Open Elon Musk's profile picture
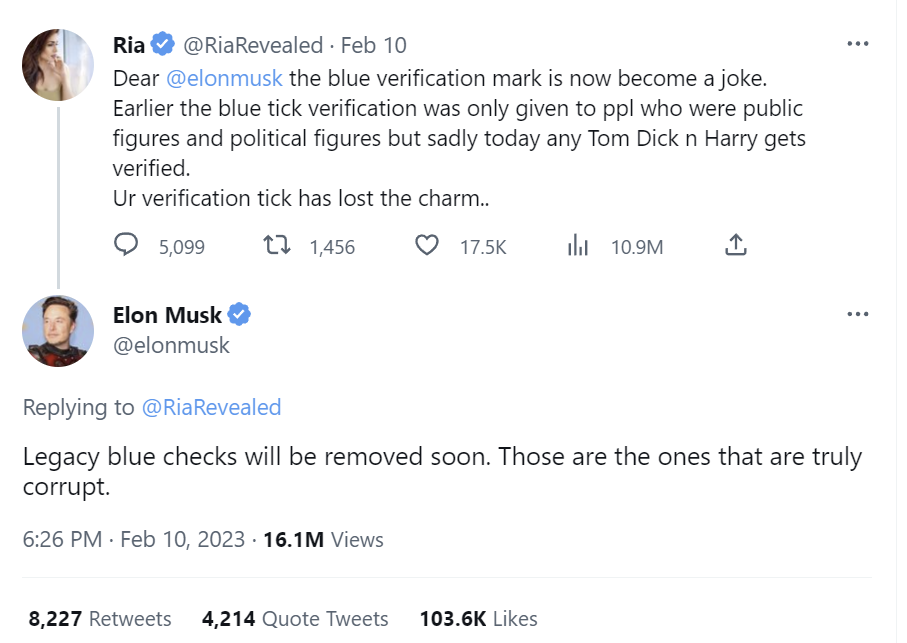 point(58,332)
